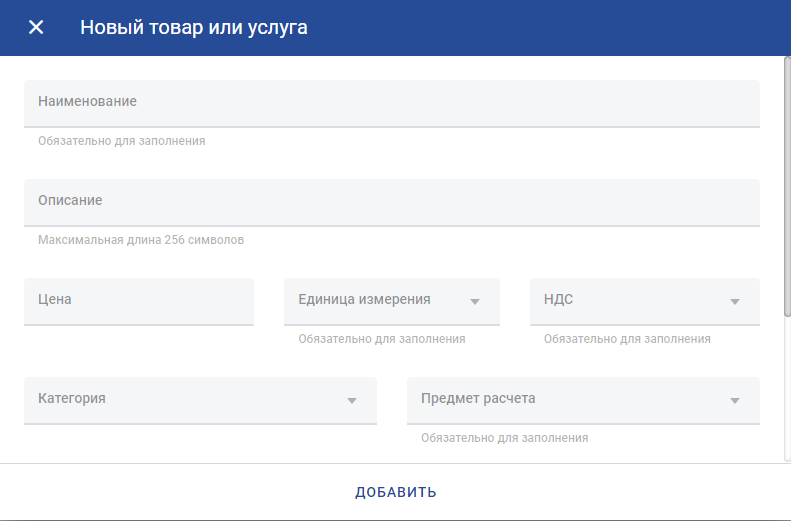The height and width of the screenshot is (521, 791).
Task: Click the Новый товар или услуга title
Action: 194,28
